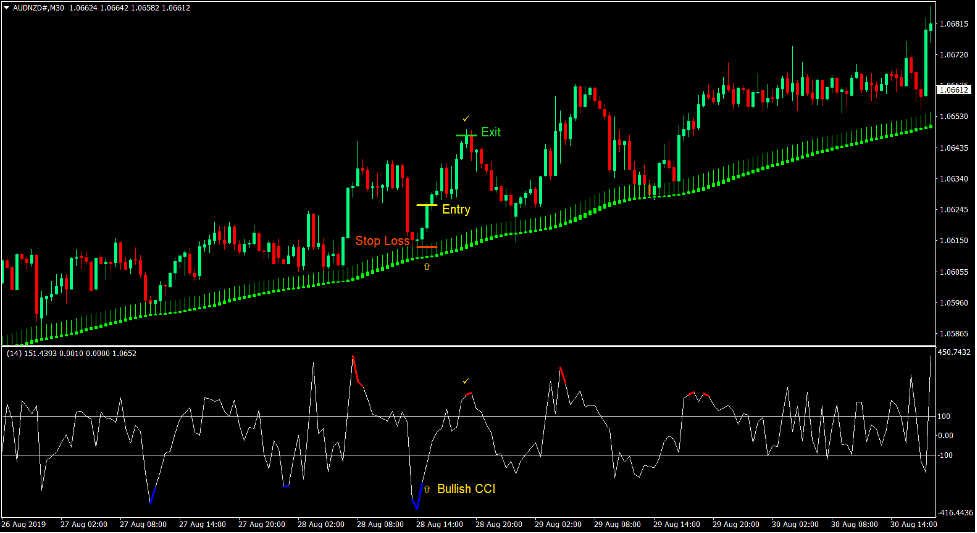Click the yellow Entry level line marker
This screenshot has width=977, height=533.
426,204
